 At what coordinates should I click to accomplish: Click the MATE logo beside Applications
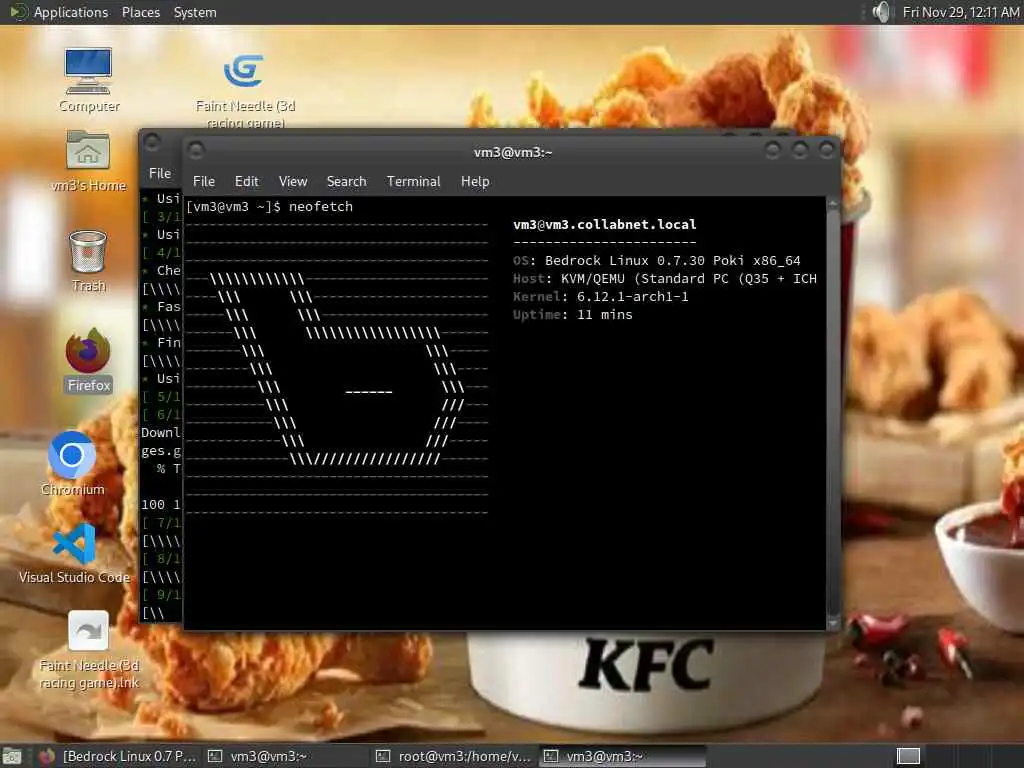[18, 12]
